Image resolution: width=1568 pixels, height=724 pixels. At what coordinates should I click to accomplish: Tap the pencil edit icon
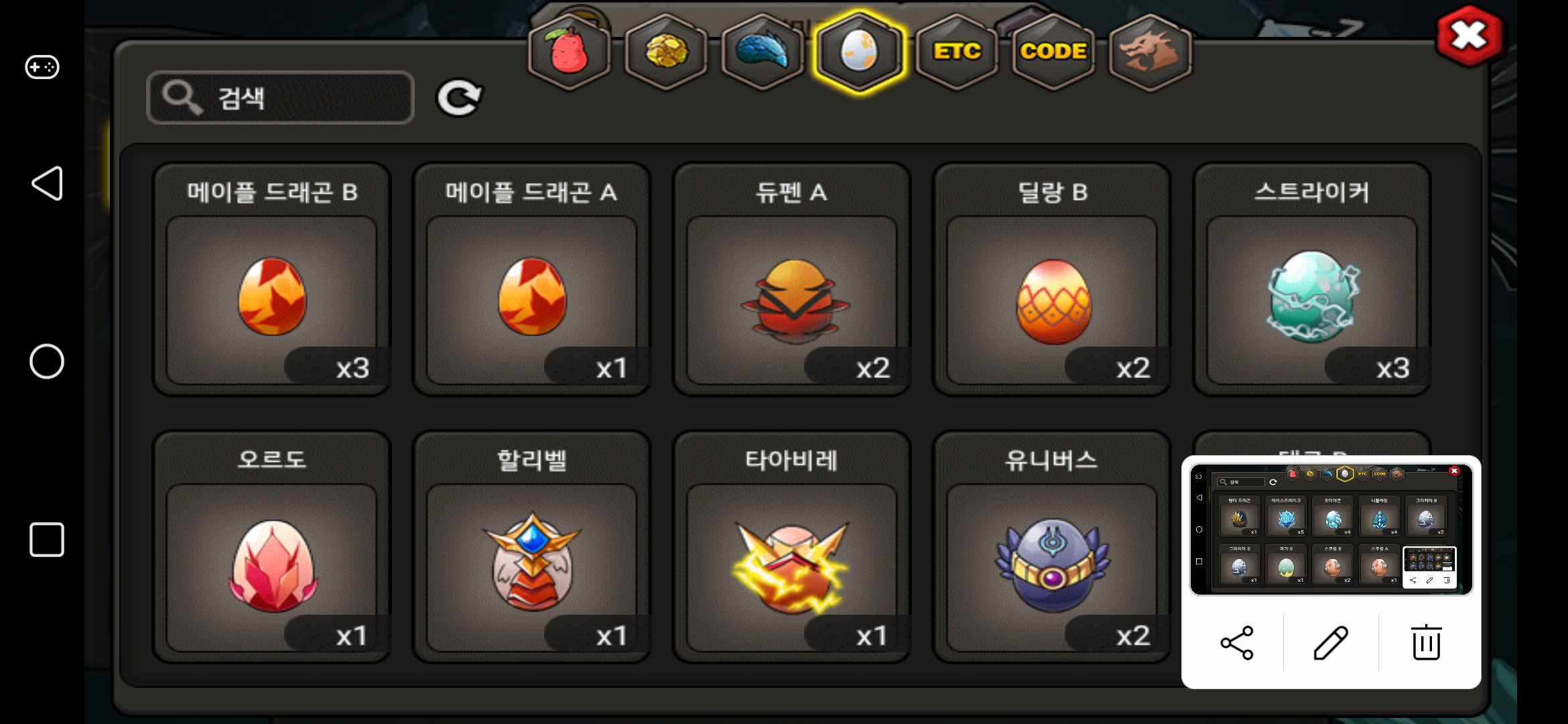point(1331,643)
